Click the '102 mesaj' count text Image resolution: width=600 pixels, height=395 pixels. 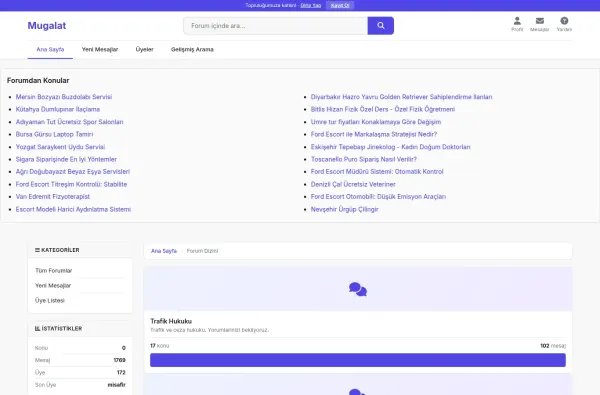click(553, 346)
